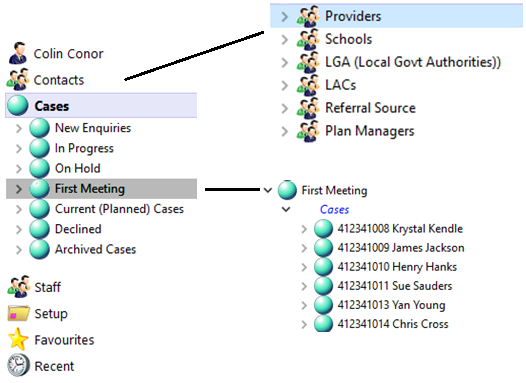Expand the Archived Cases chevron
This screenshot has width=526, height=383.
19,250
